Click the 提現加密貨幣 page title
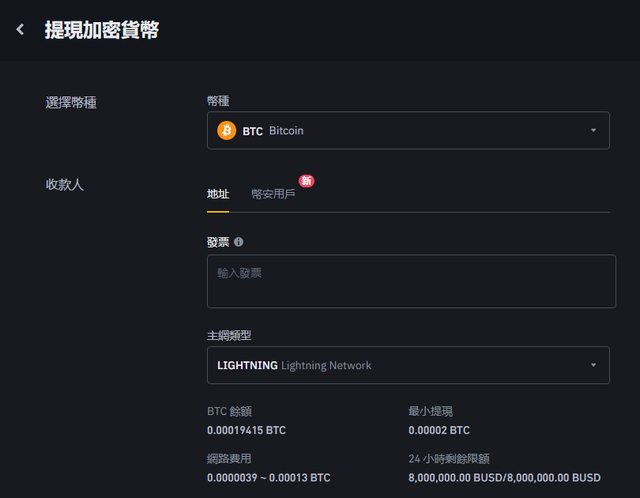Viewport: 640px width, 498px height. [x=101, y=30]
